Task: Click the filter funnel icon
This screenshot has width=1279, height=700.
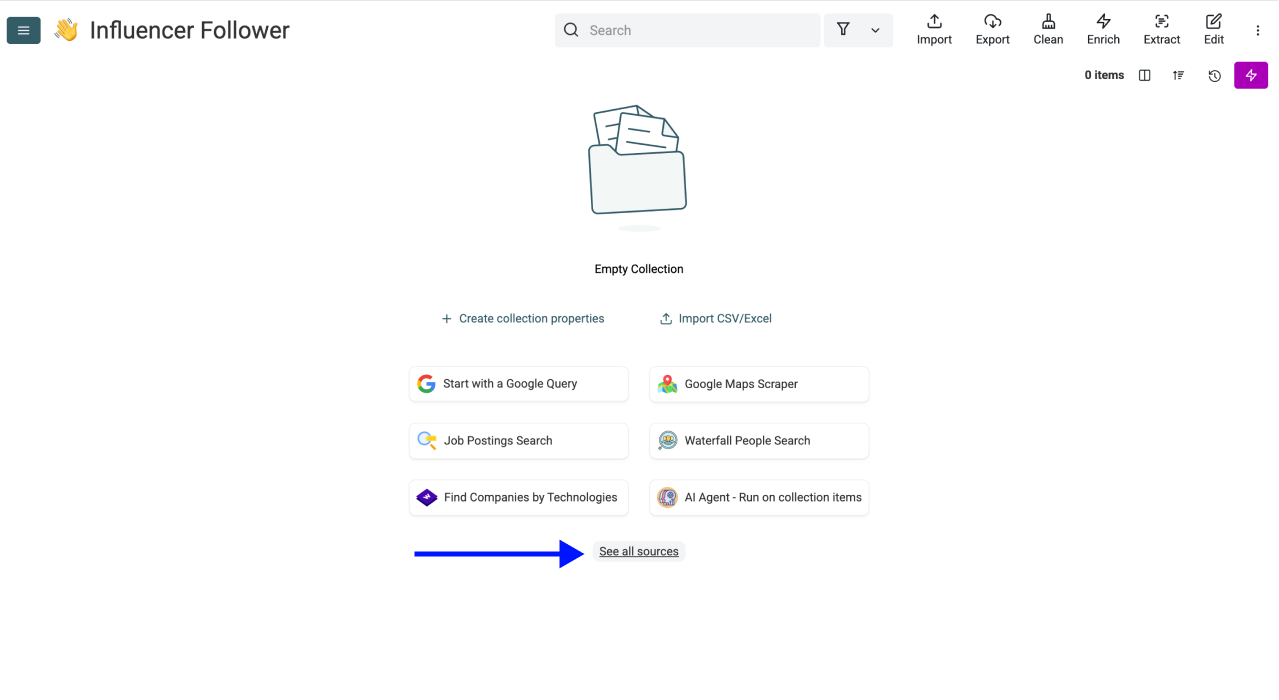Action: click(x=843, y=30)
